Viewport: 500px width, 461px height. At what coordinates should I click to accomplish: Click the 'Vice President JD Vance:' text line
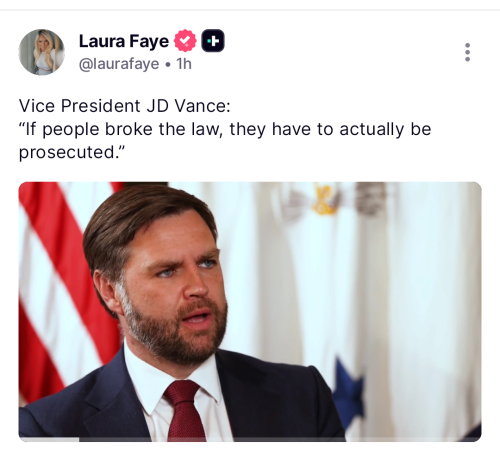click(x=125, y=106)
